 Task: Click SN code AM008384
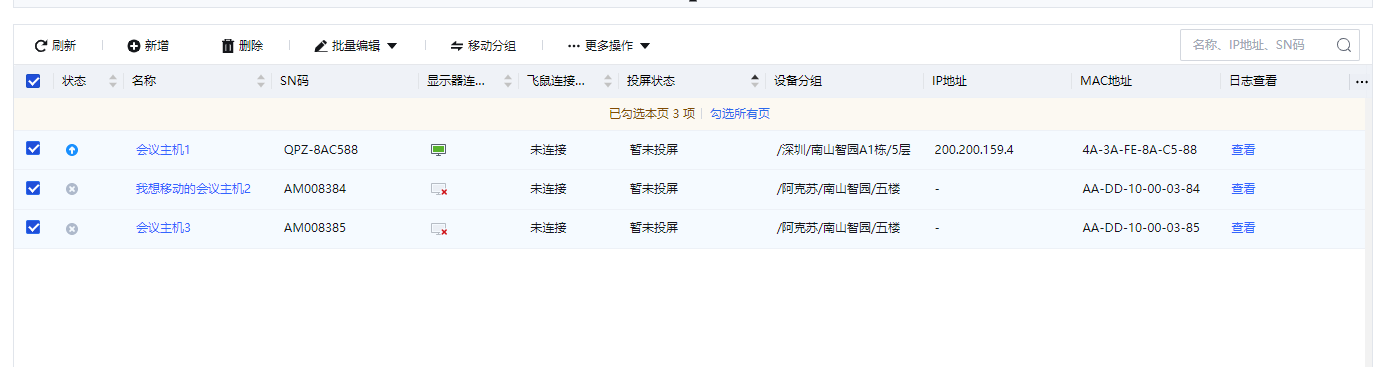[x=315, y=189]
